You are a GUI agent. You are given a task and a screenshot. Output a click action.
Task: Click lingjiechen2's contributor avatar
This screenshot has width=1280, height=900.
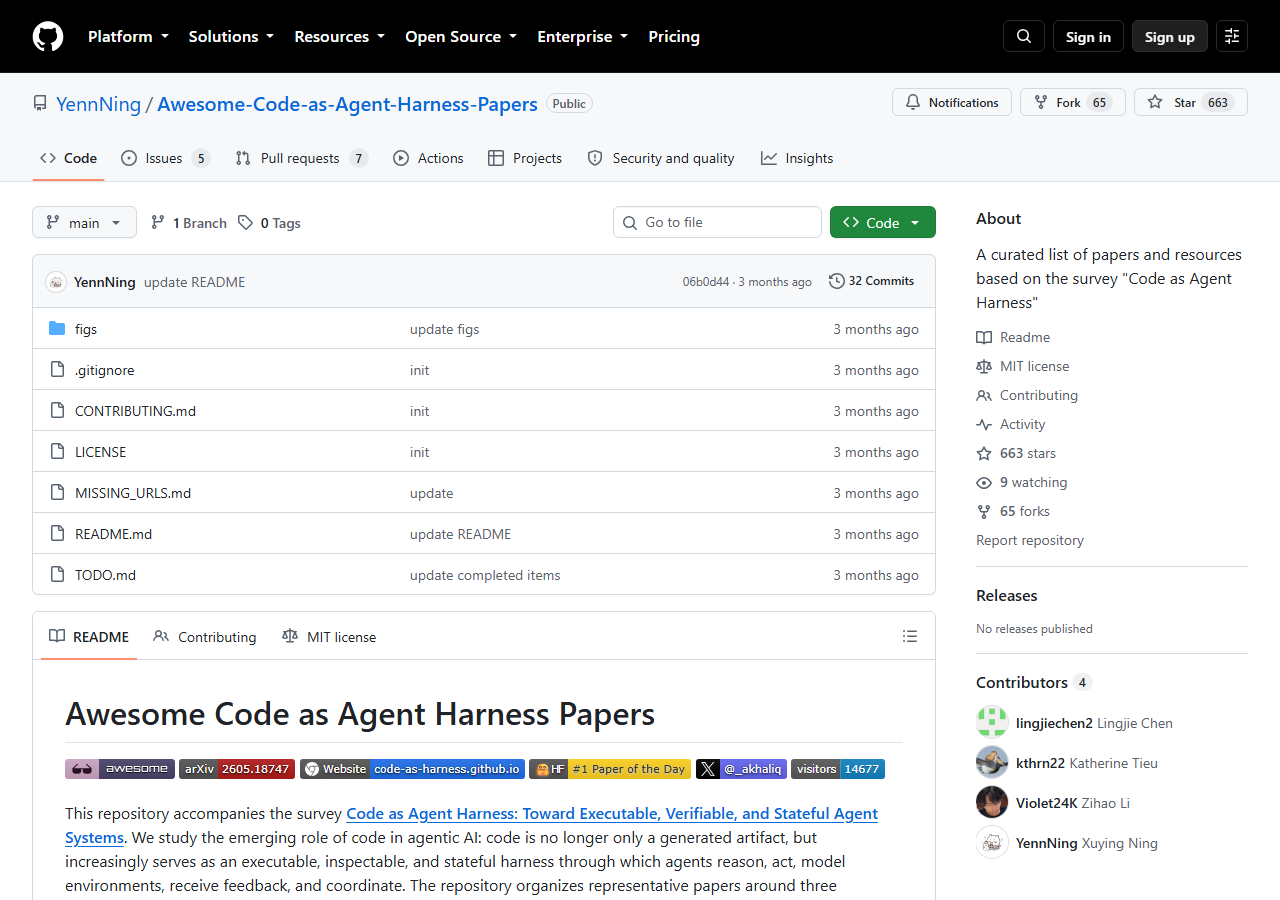tap(992, 722)
